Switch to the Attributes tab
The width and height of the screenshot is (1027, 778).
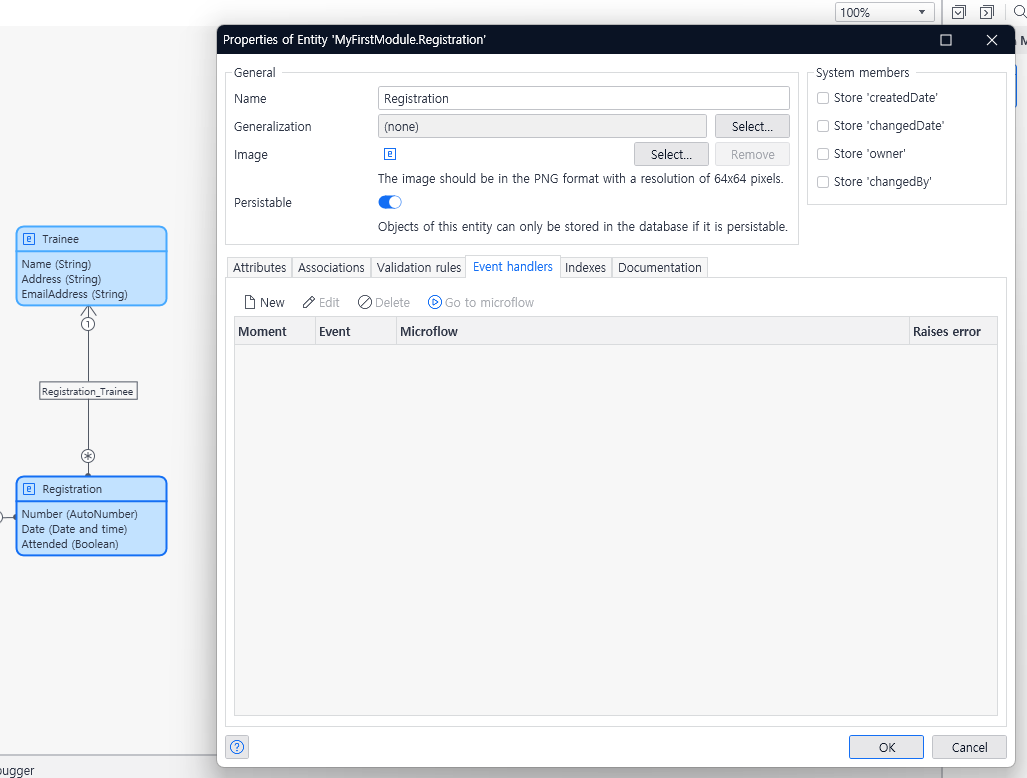(259, 267)
